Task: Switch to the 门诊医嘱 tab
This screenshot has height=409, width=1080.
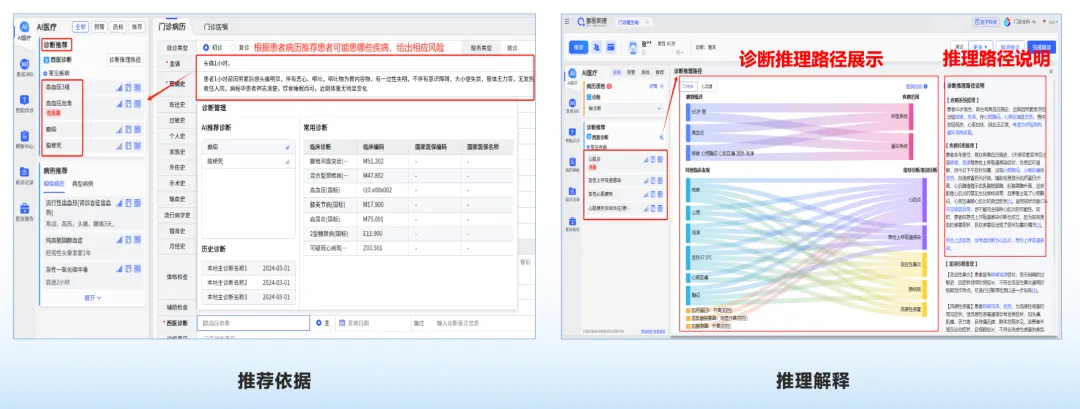Action: 216,27
